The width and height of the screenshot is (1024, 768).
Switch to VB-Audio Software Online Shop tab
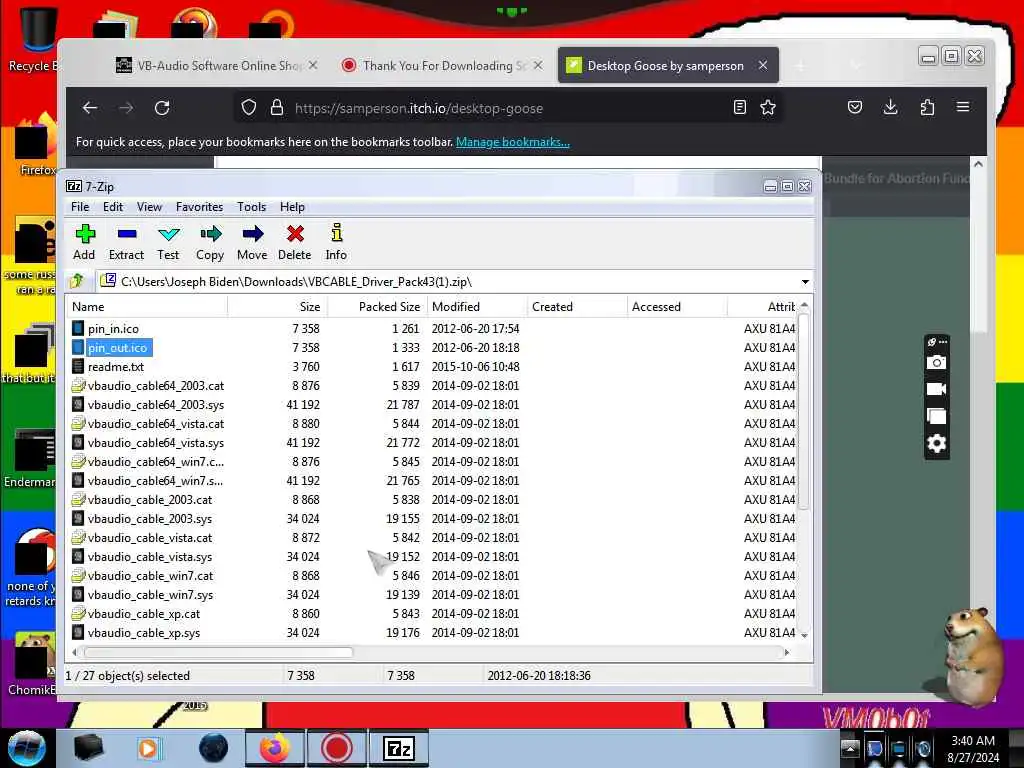coord(217,65)
